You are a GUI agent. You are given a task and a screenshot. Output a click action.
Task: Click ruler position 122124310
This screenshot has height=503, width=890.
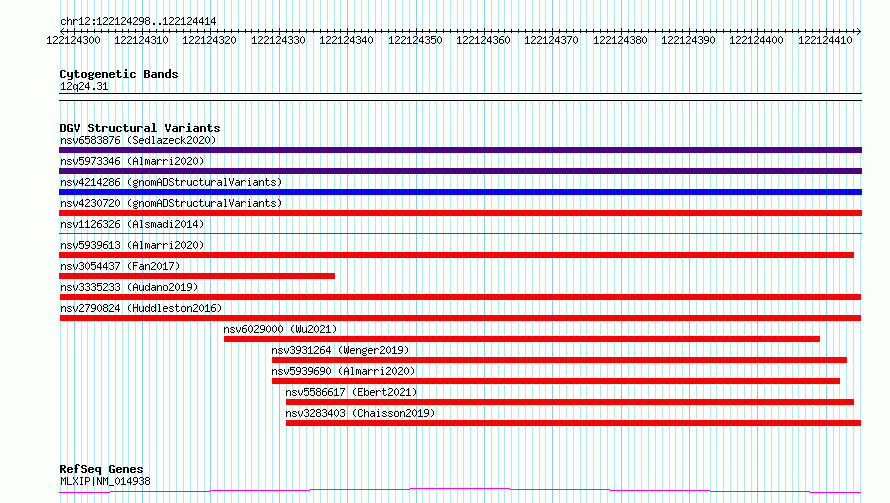coord(141,40)
